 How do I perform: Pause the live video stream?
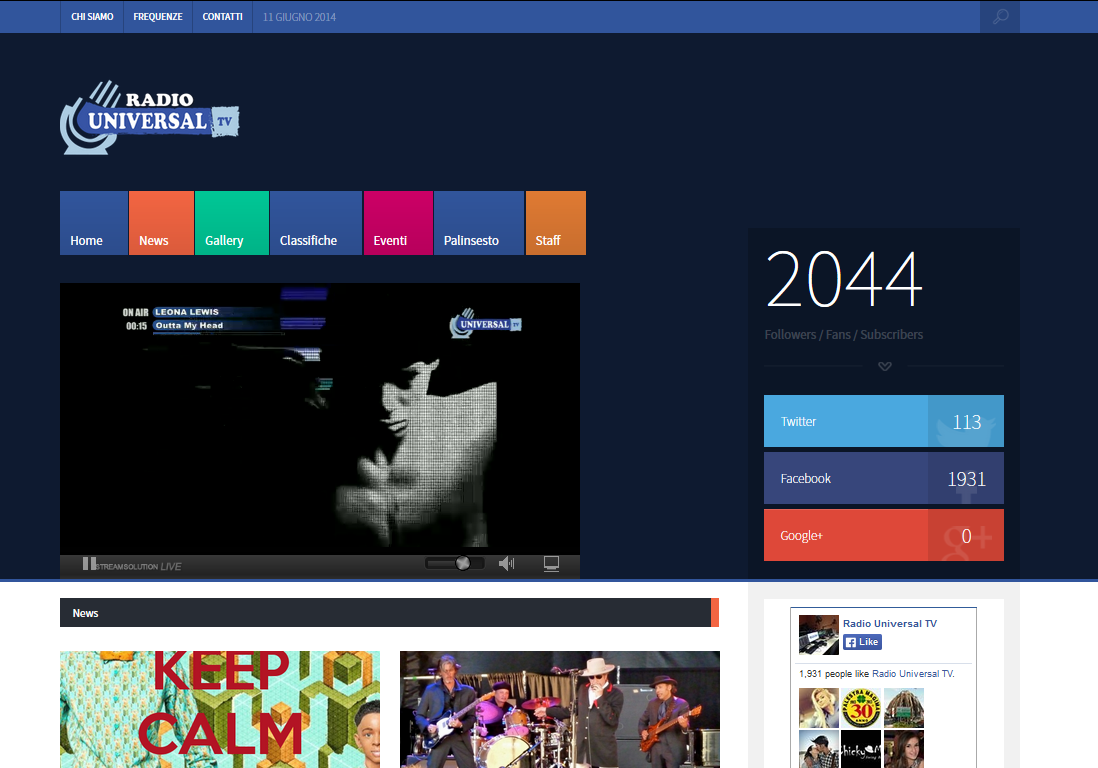89,564
